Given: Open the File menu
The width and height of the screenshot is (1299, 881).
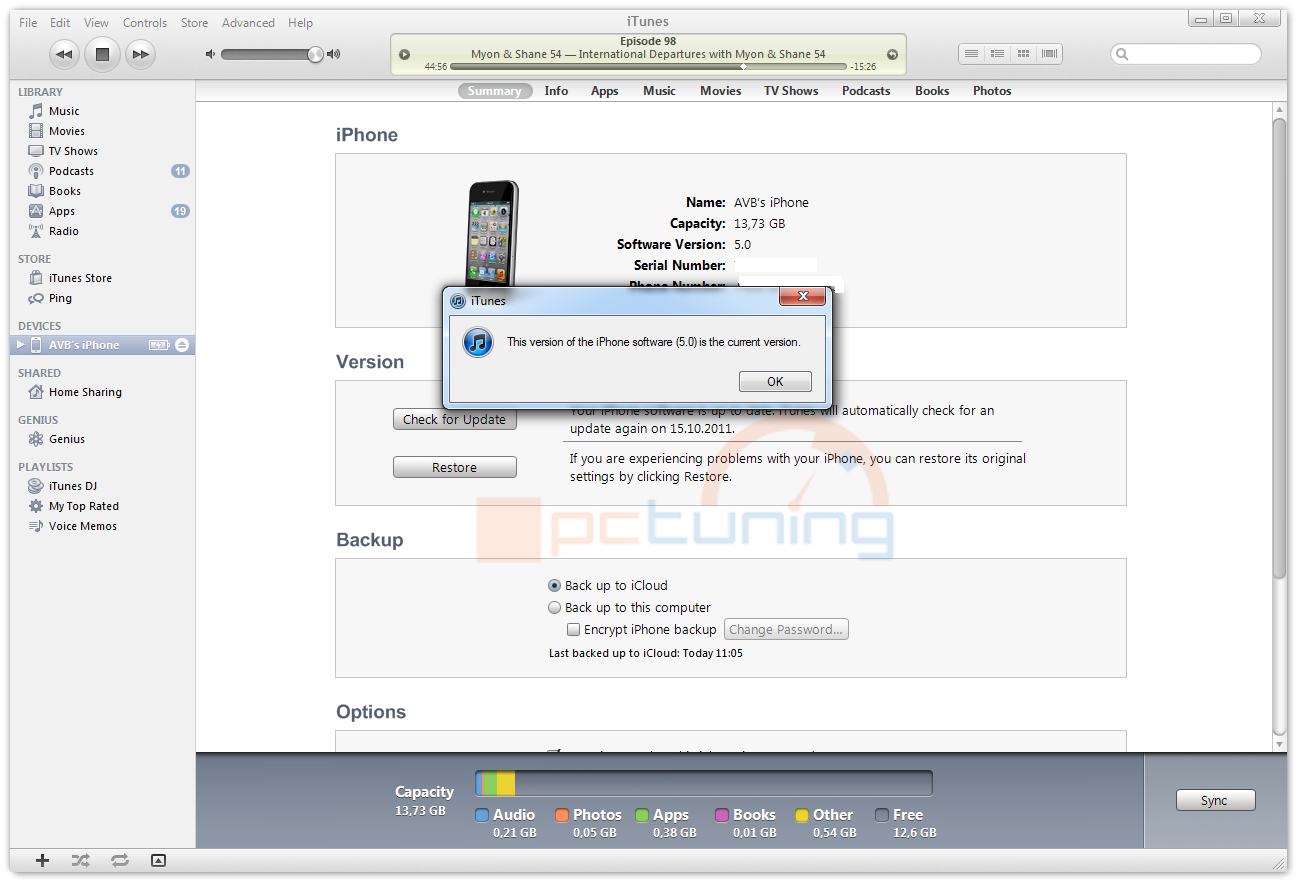Looking at the screenshot, I should pos(28,22).
